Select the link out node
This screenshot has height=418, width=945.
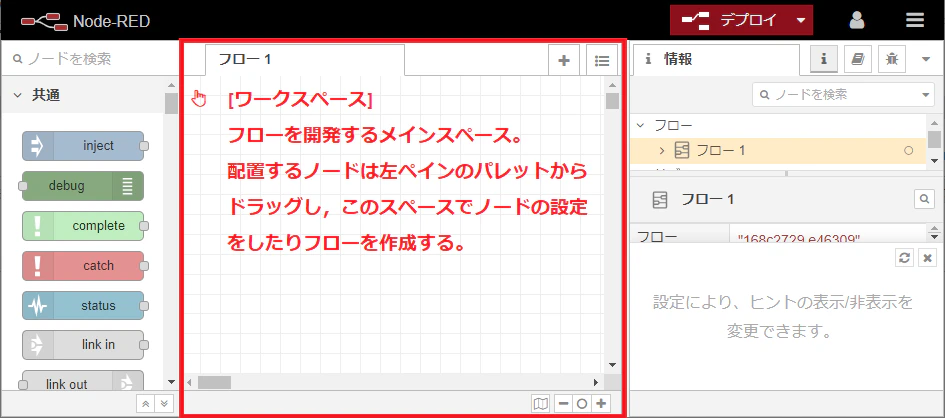point(83,383)
